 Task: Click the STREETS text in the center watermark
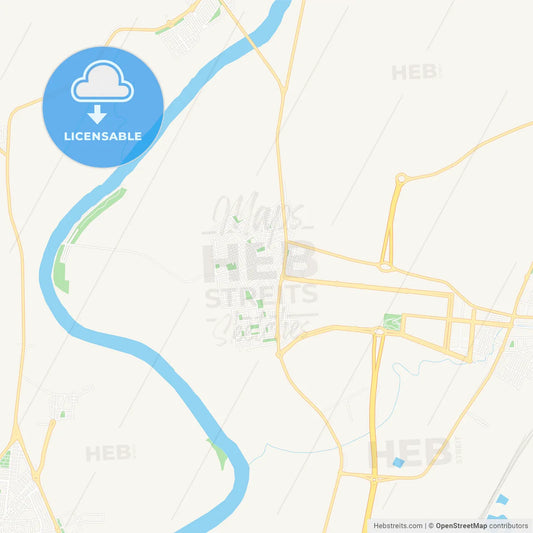pyautogui.click(x=261, y=295)
